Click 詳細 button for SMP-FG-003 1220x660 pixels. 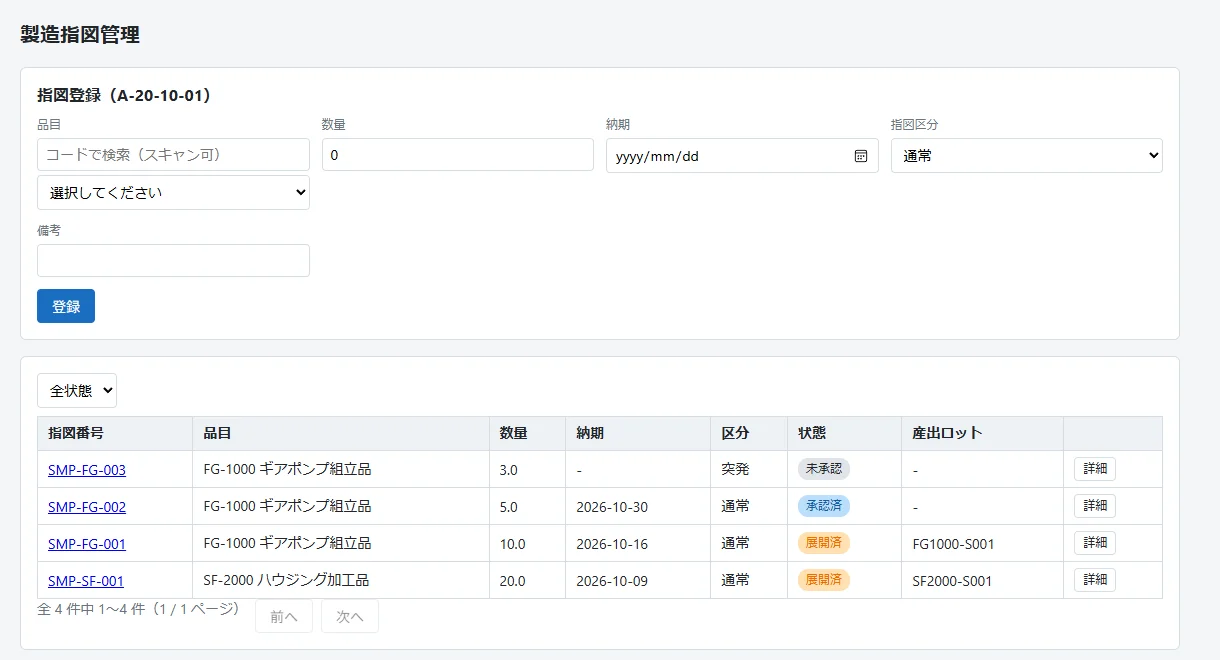click(1095, 469)
